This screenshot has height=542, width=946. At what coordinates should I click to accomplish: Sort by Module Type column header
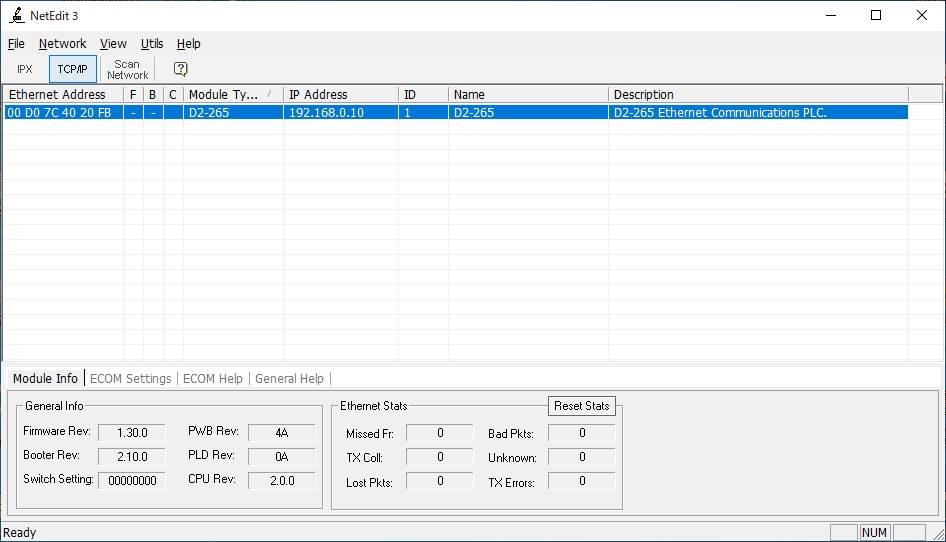point(233,95)
